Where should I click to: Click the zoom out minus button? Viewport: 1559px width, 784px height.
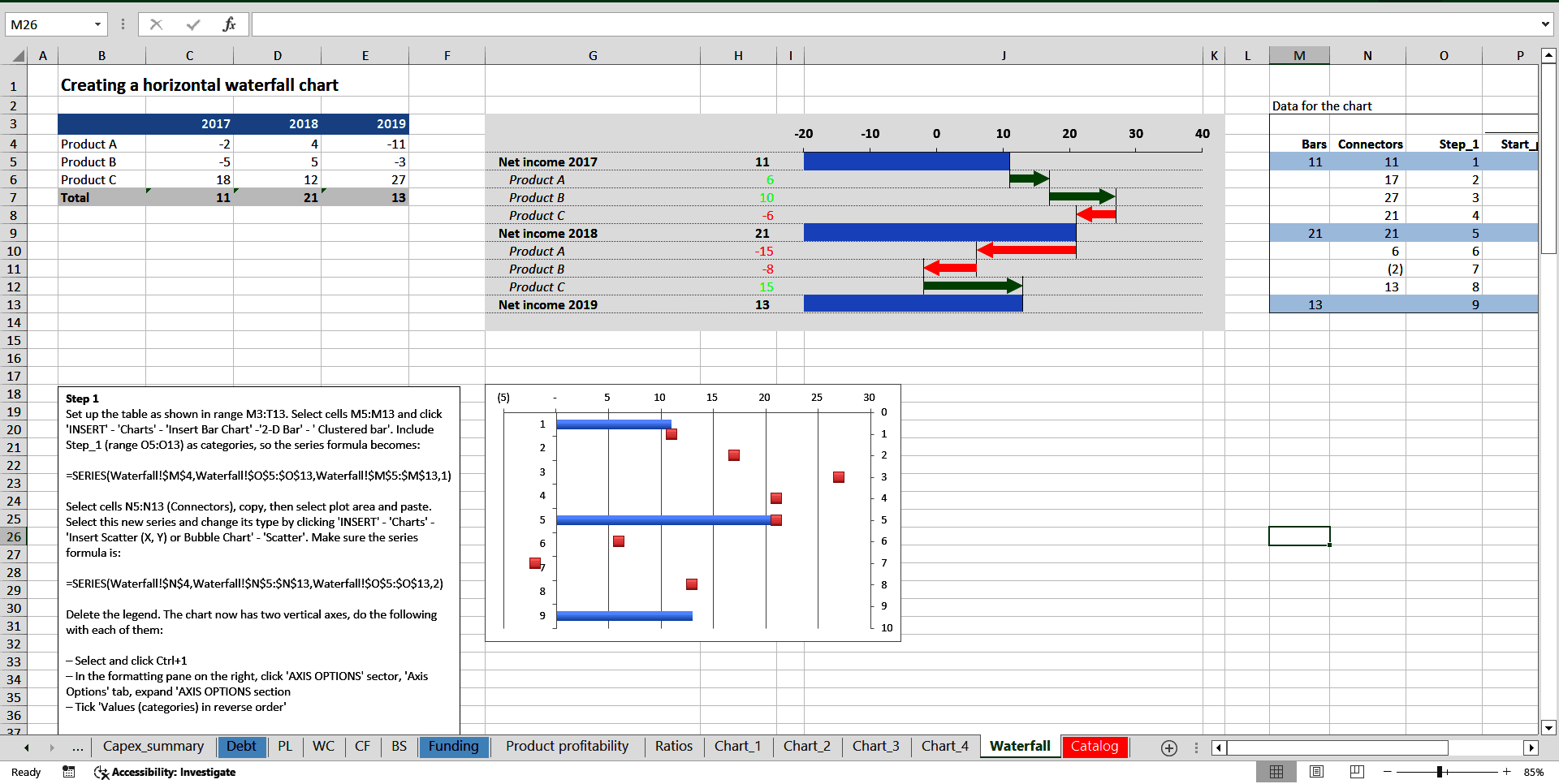(1388, 772)
